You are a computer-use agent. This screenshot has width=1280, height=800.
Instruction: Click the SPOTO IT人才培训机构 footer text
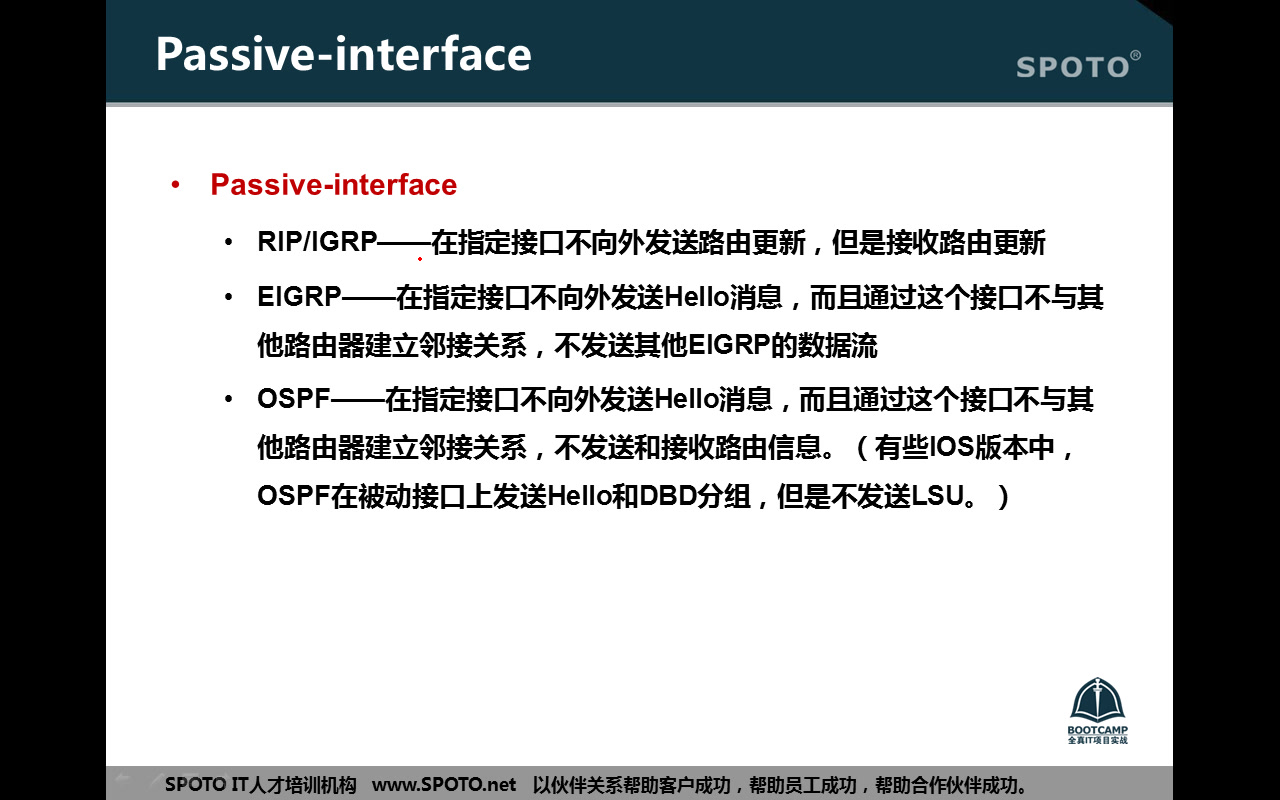(261, 785)
